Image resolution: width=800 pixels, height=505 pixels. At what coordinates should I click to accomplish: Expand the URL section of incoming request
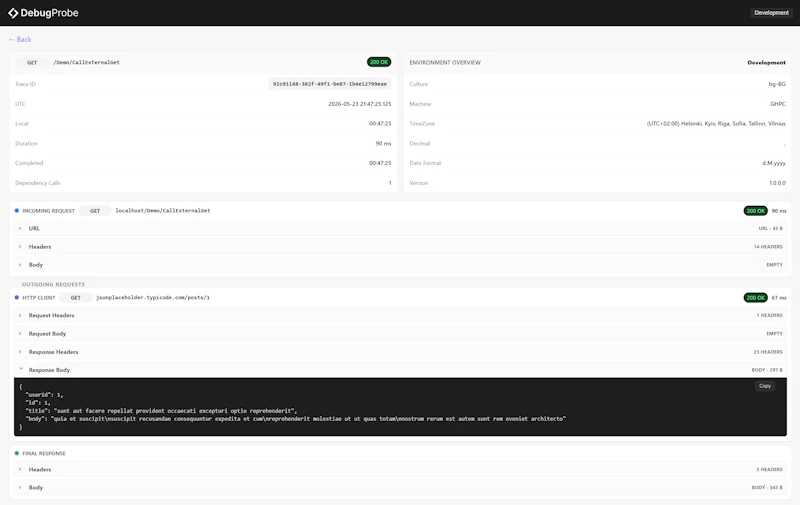point(400,229)
